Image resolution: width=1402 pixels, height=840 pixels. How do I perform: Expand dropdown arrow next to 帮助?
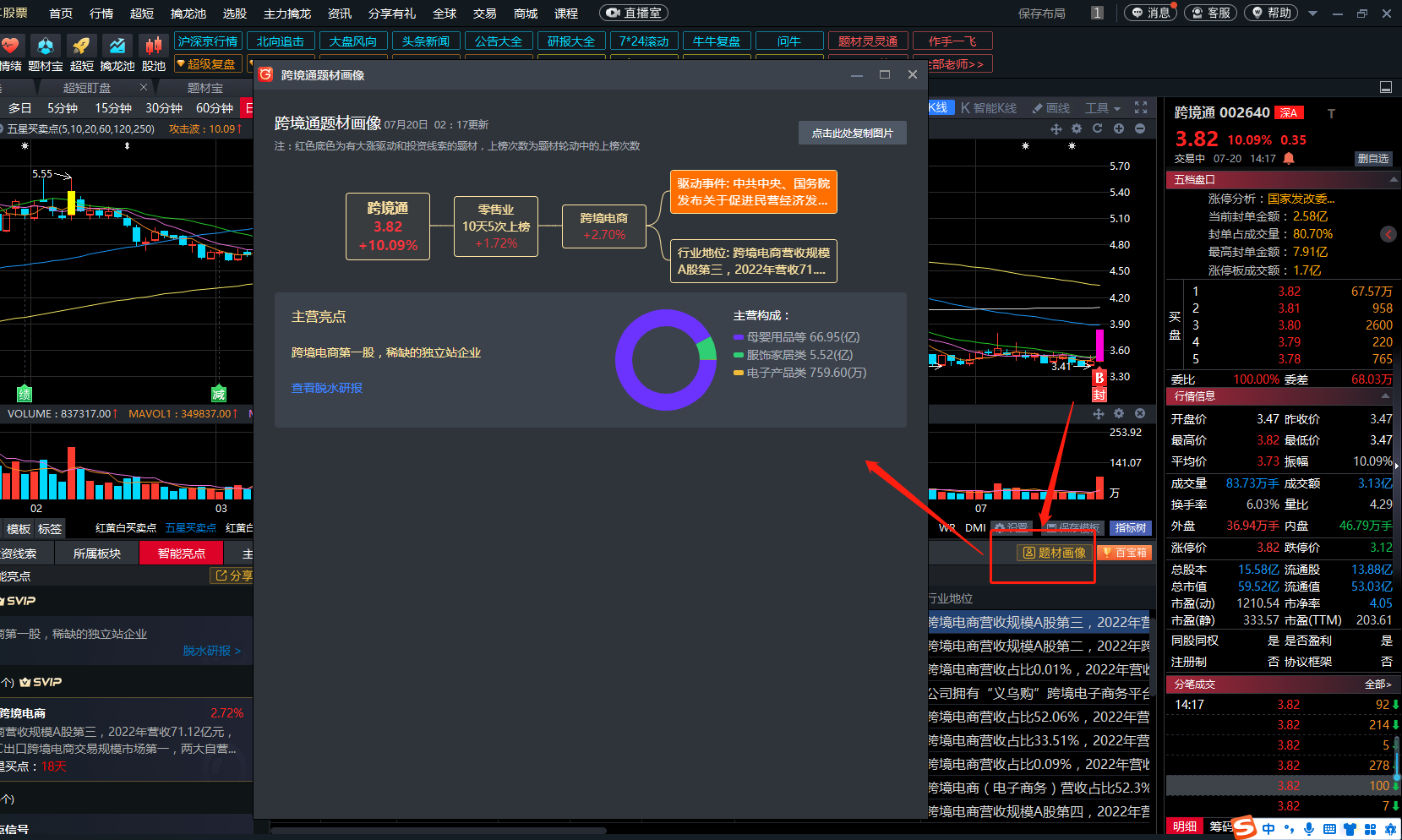[x=1312, y=14]
